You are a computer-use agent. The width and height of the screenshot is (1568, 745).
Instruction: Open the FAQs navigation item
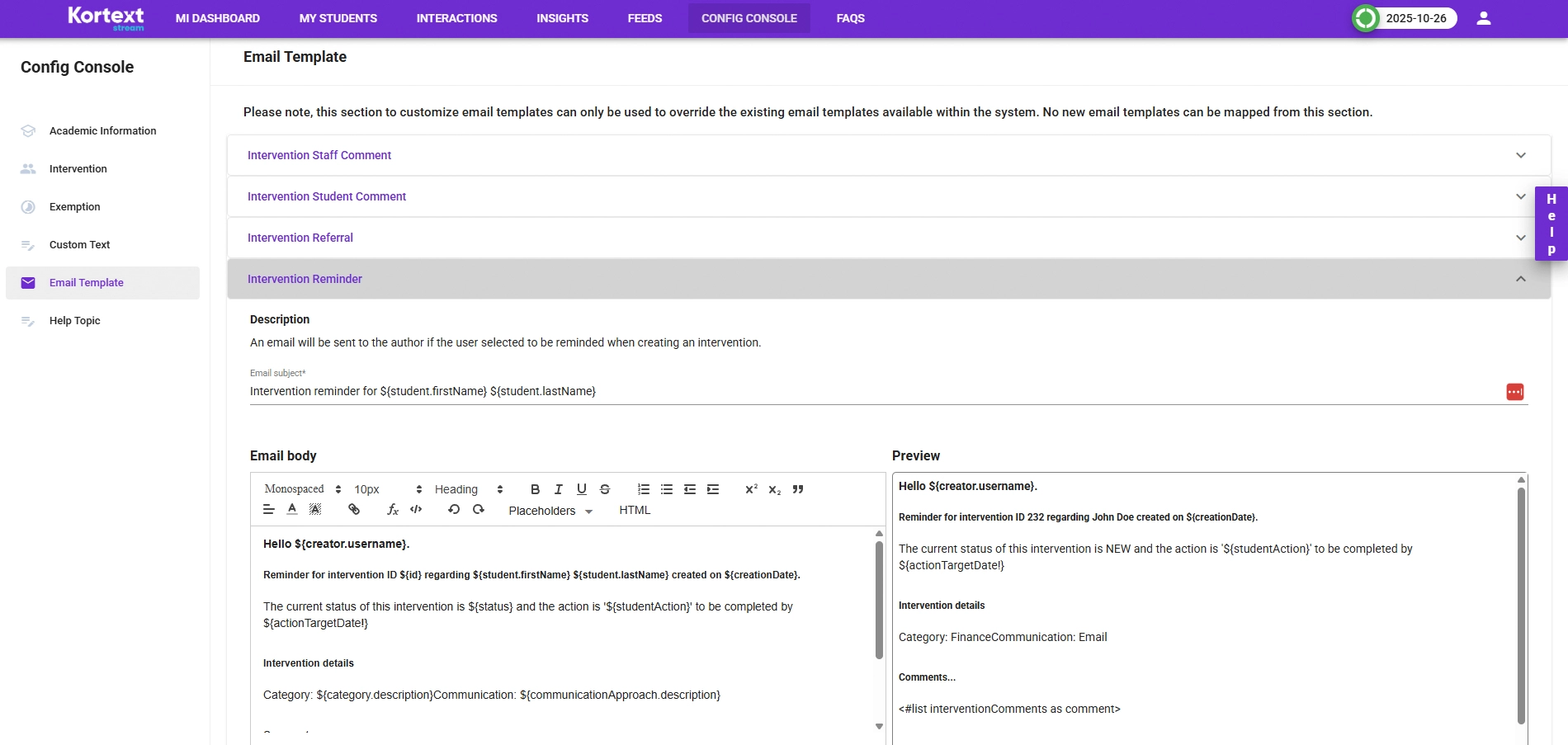(850, 18)
